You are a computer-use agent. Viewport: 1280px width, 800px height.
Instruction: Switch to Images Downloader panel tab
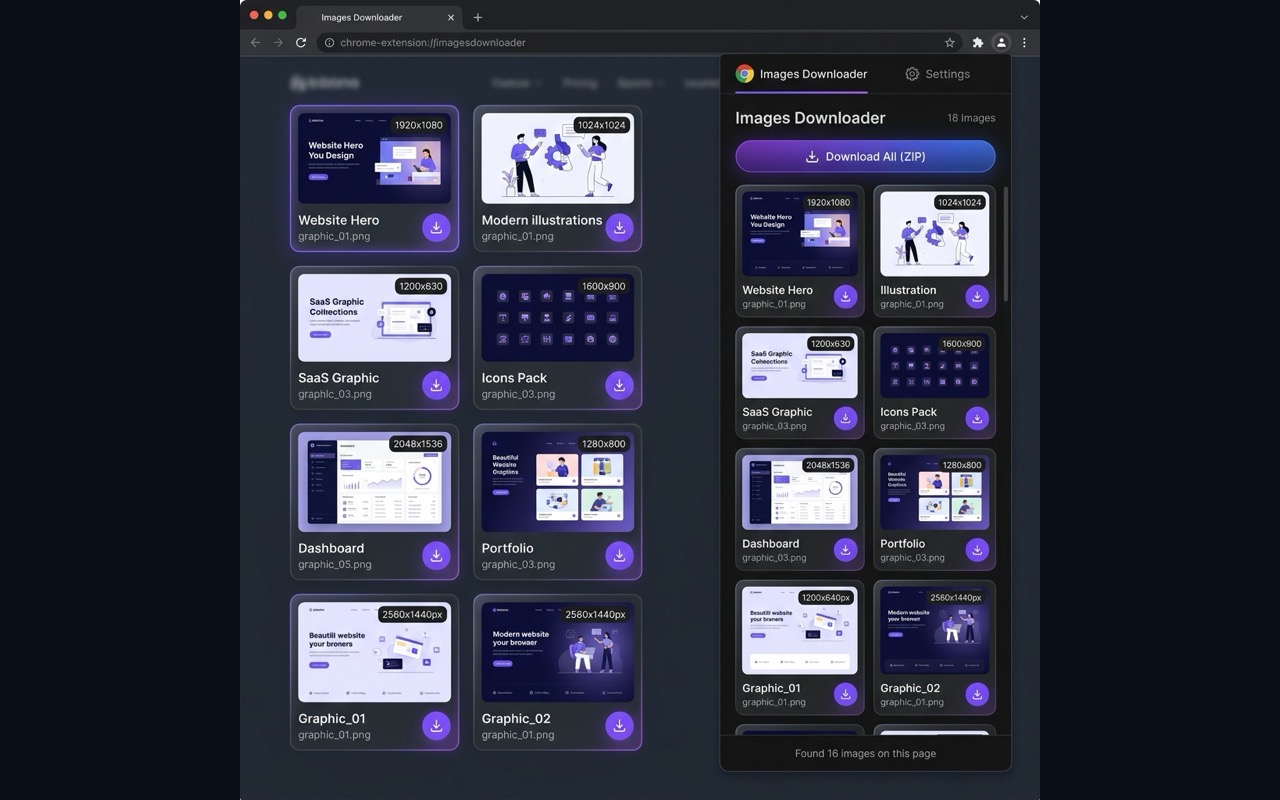coord(801,74)
